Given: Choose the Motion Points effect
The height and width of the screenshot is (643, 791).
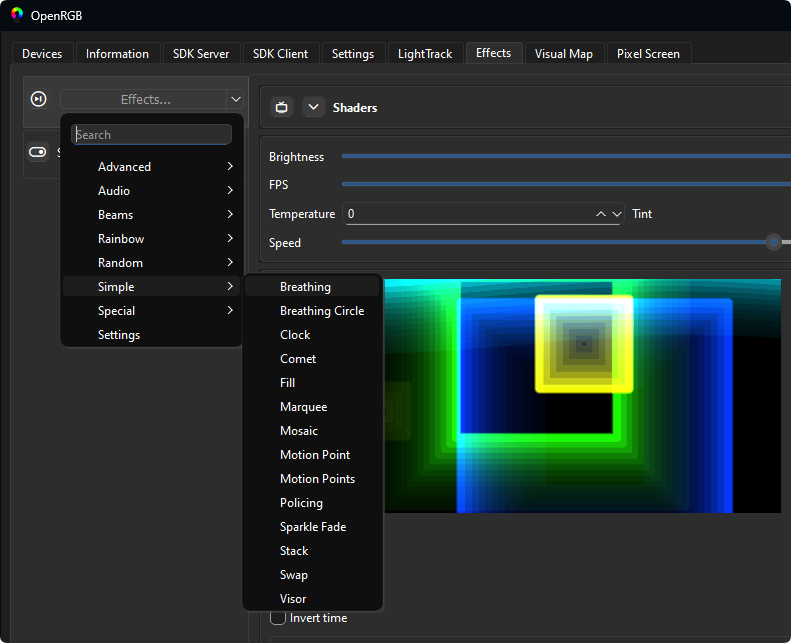Looking at the screenshot, I should pos(312,479).
